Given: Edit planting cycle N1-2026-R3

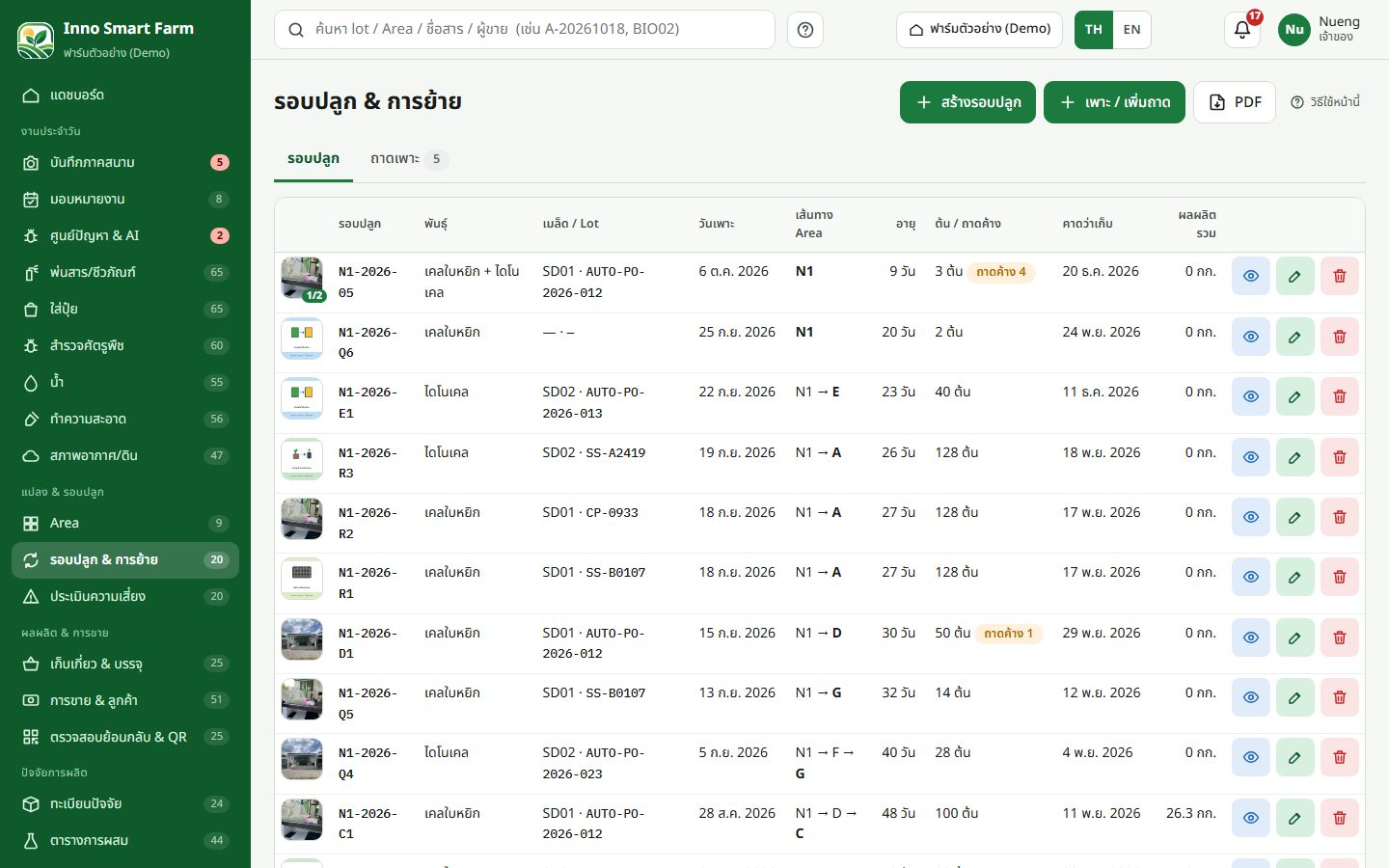Looking at the screenshot, I should (1295, 457).
